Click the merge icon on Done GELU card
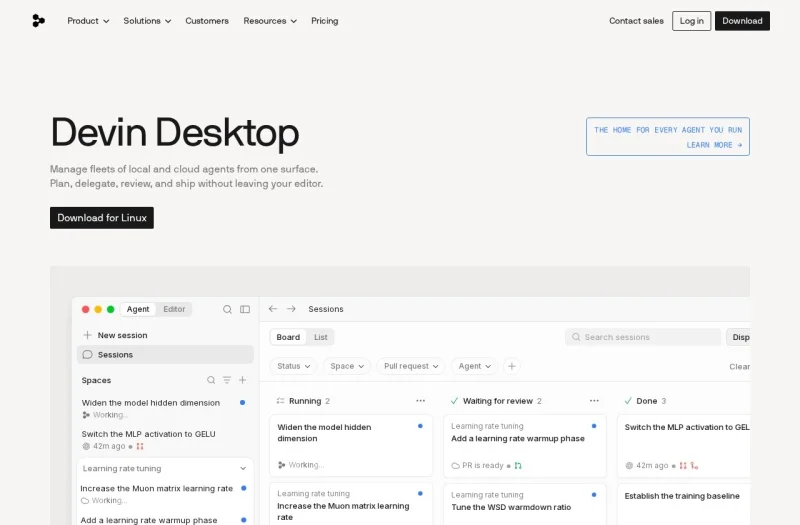The image size is (800, 525). coord(694,465)
